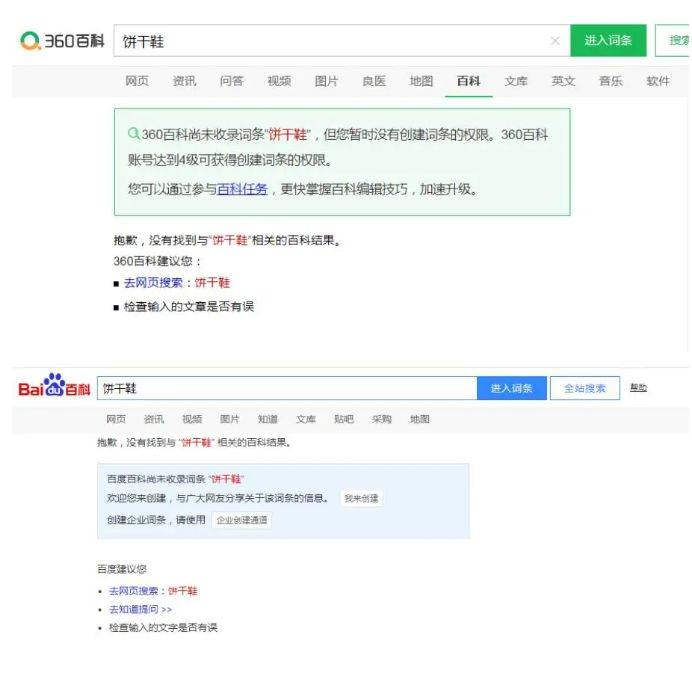Image resolution: width=692 pixels, height=683 pixels.
Task: Go to the 音乐 tab
Action: [x=610, y=81]
